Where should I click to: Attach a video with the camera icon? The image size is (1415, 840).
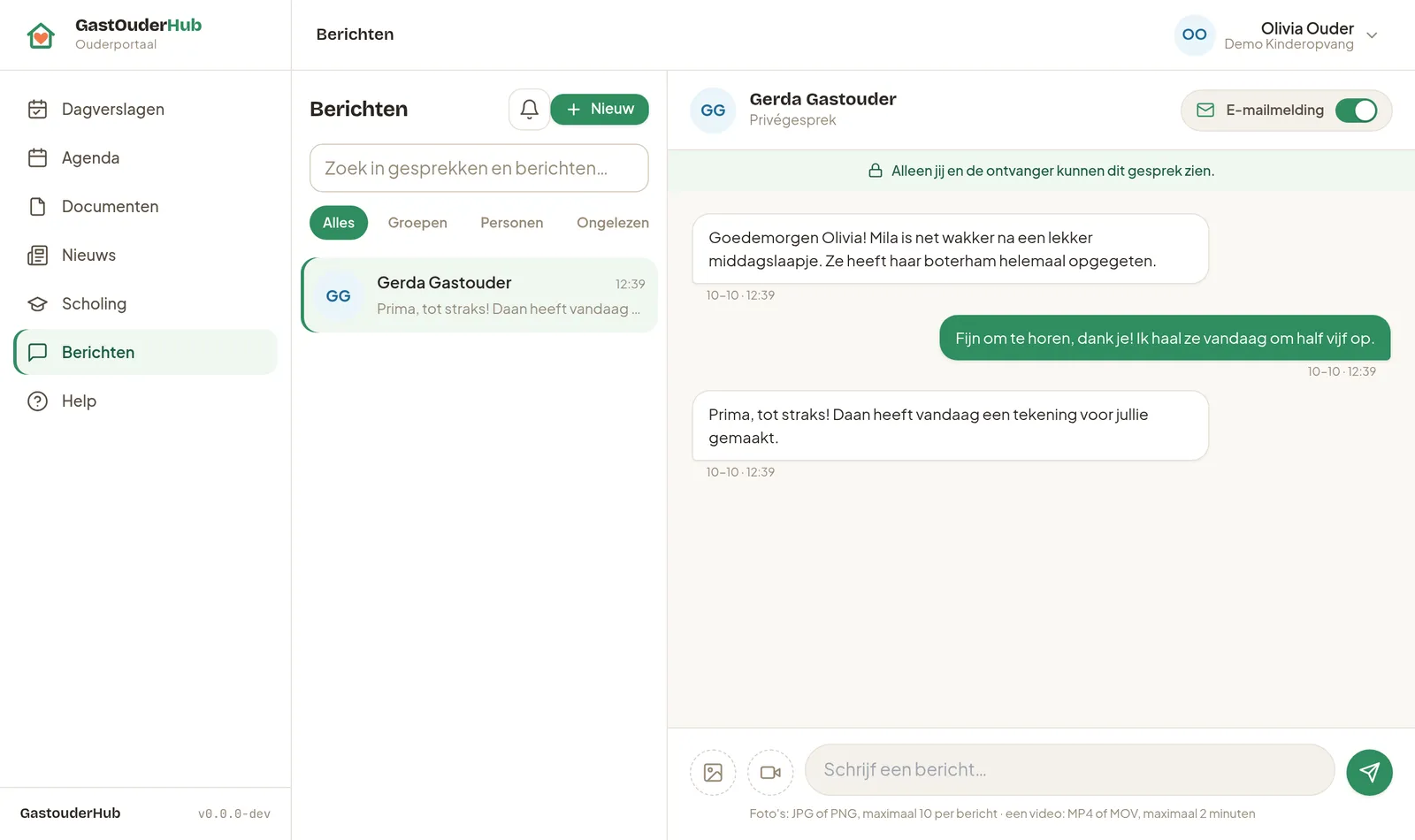770,772
